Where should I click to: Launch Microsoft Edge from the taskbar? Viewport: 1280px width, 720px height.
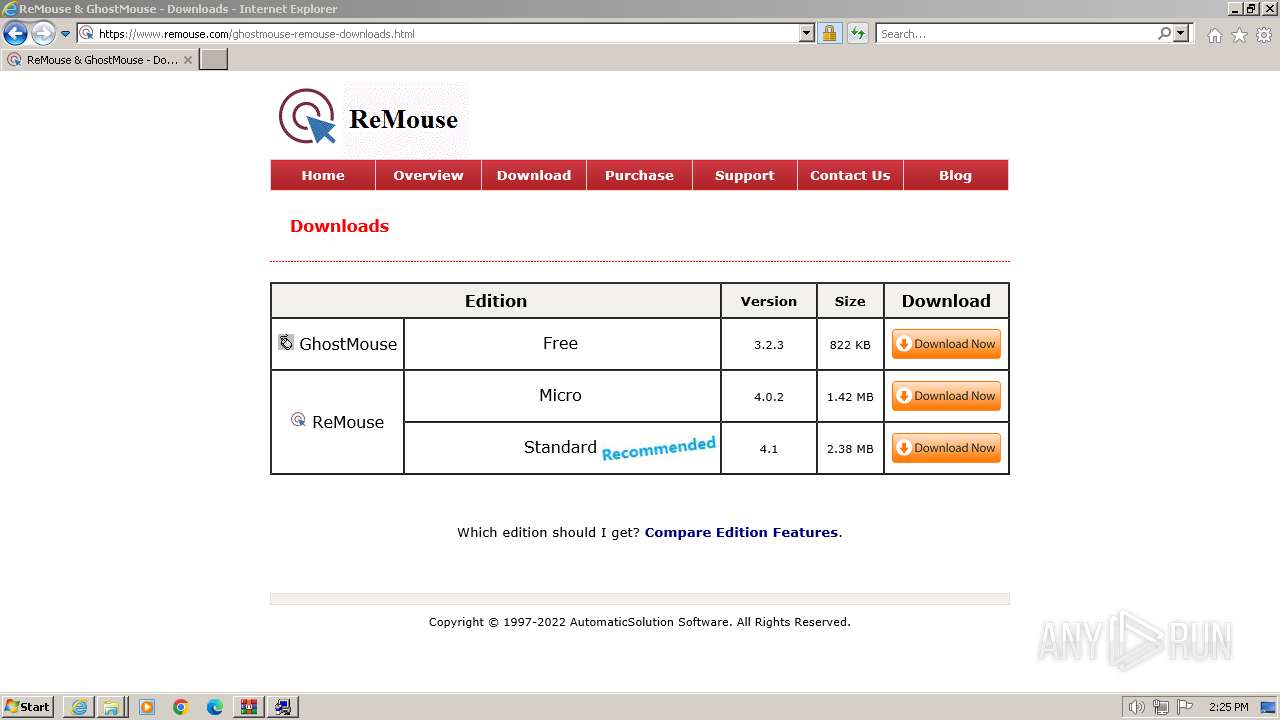tap(215, 707)
